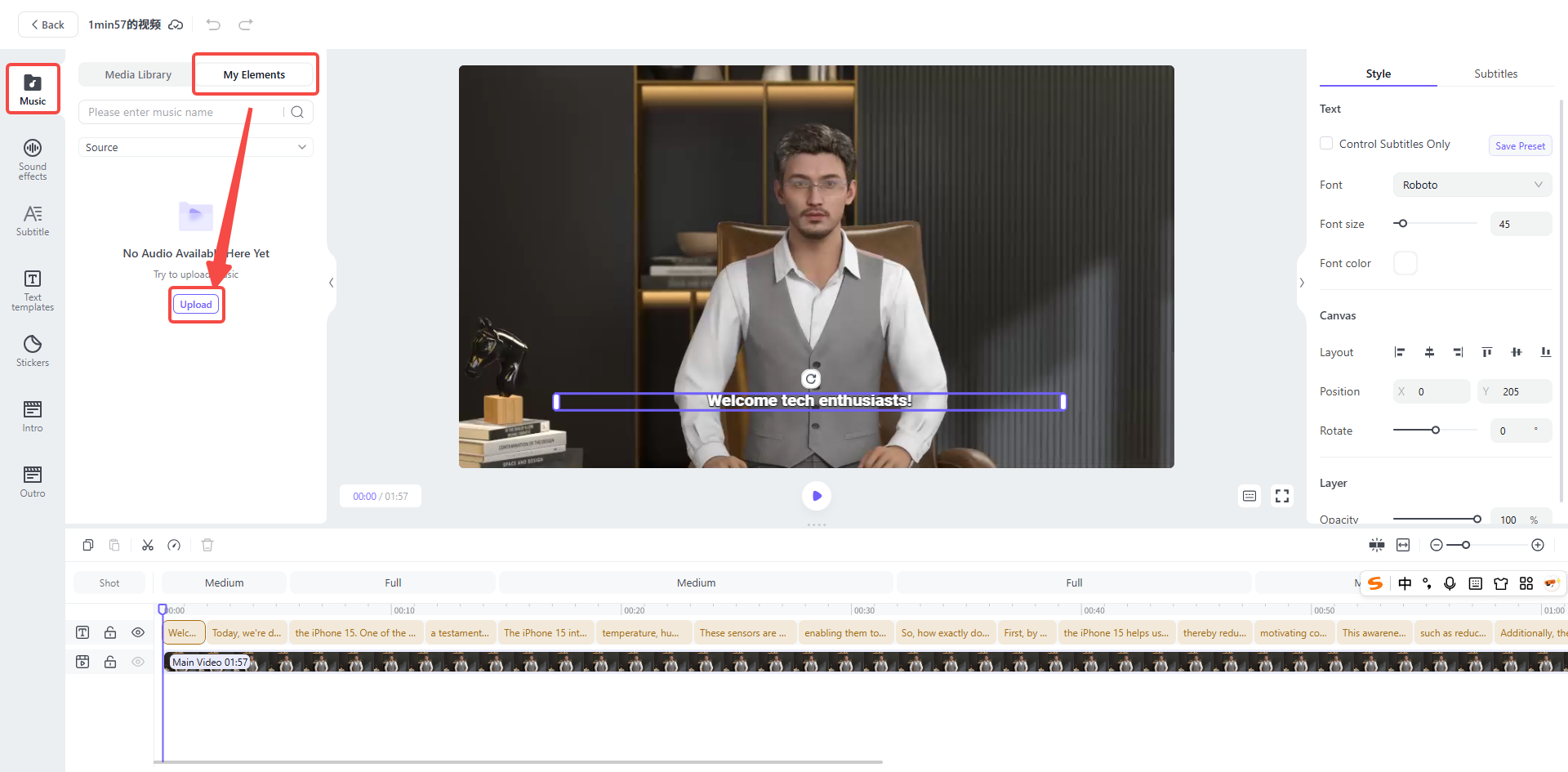Fit timeline to width icon
The height and width of the screenshot is (772, 1568).
1403,545
